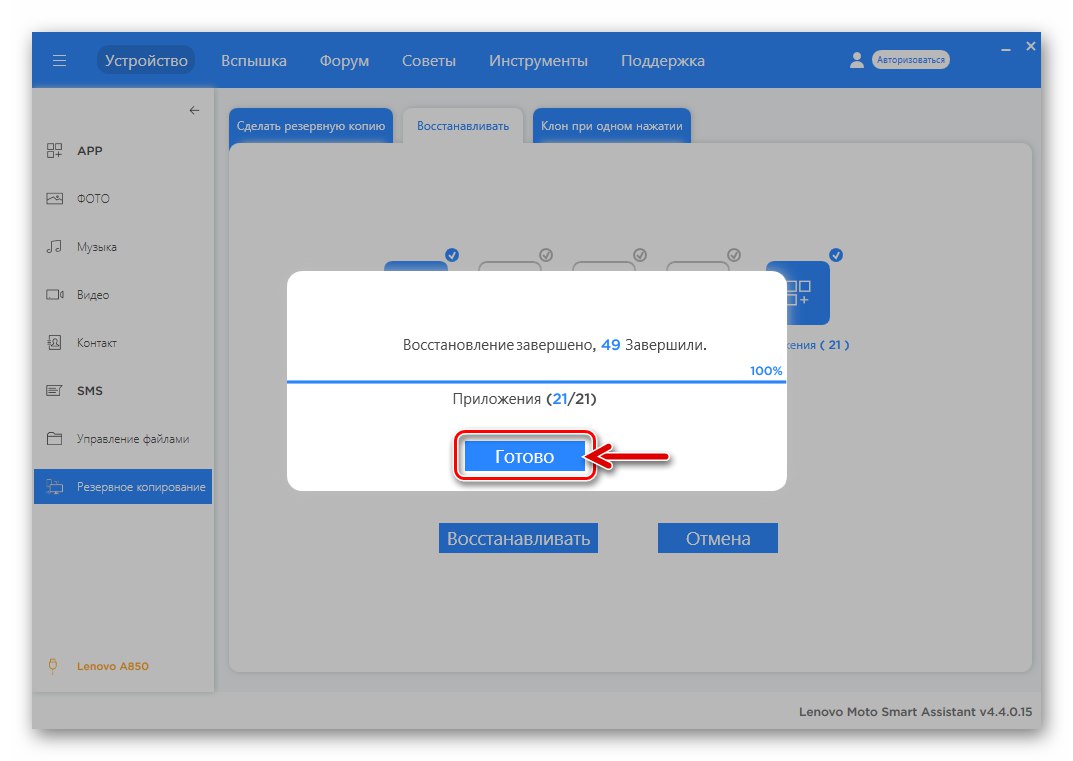
Task: Click the user profile icon
Action: point(856,60)
